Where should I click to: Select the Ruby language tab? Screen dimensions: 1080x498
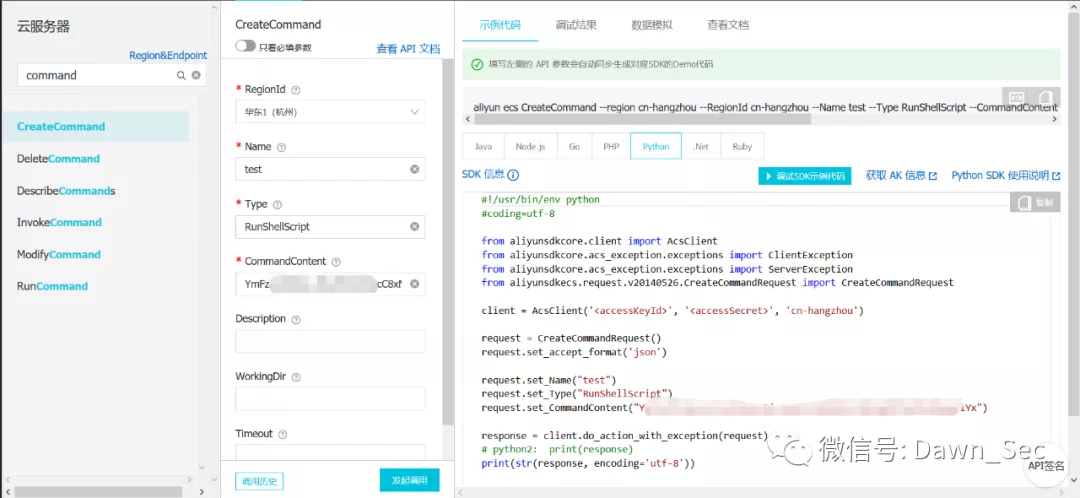742,147
